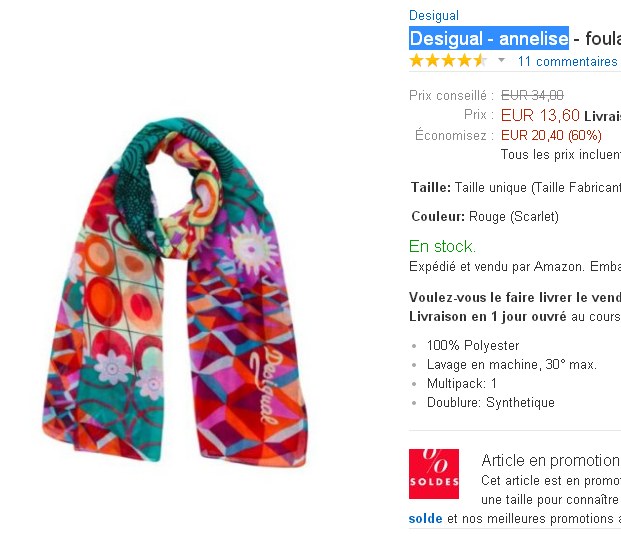Click the Couleur Rouge (Scarlet) label

485,217
